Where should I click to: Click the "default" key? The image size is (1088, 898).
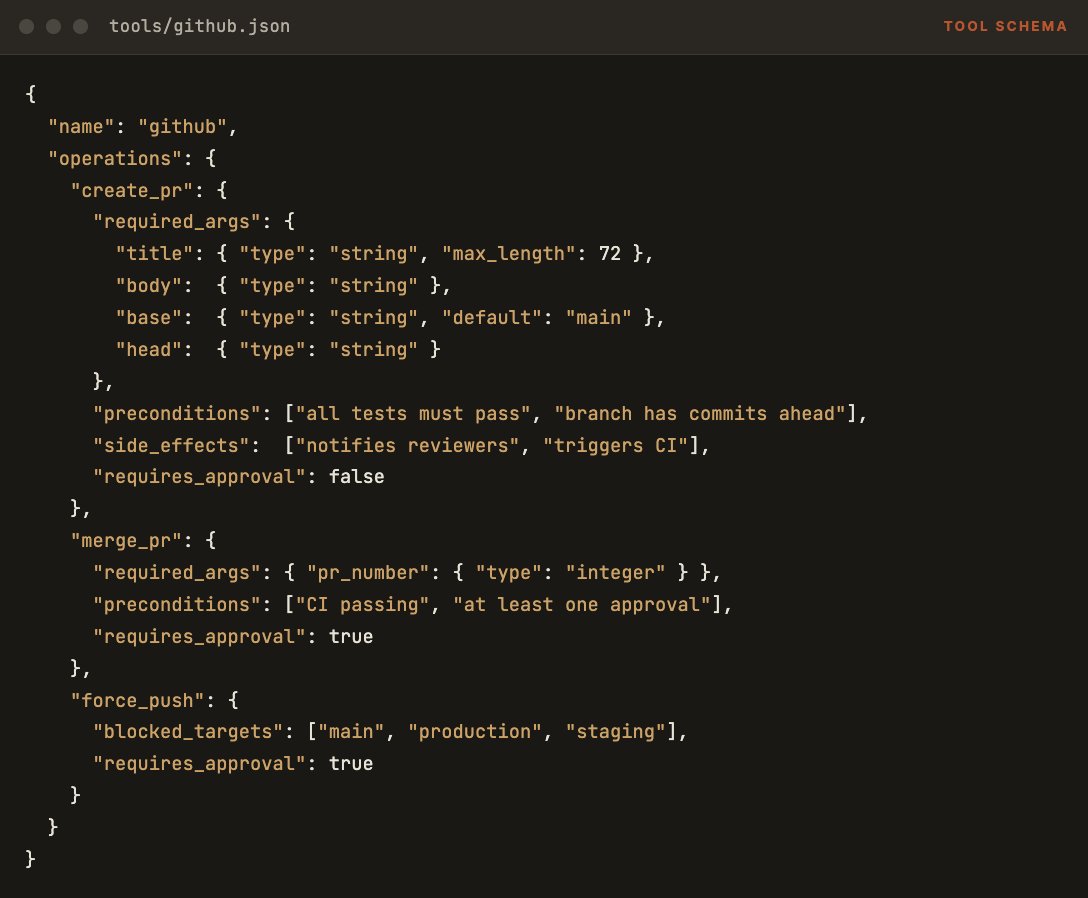click(x=493, y=317)
